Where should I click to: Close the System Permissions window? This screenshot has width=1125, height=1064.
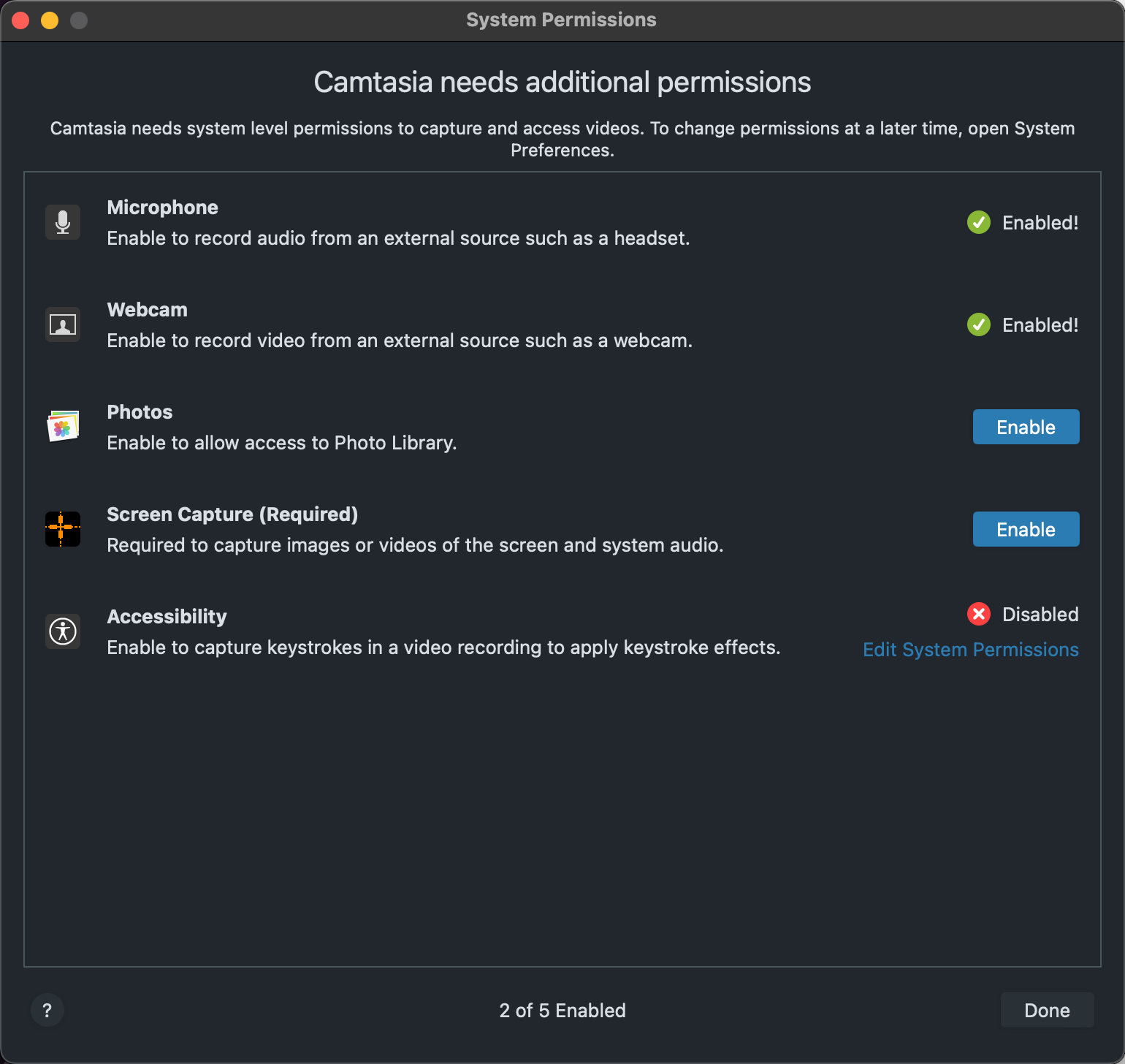(20, 20)
